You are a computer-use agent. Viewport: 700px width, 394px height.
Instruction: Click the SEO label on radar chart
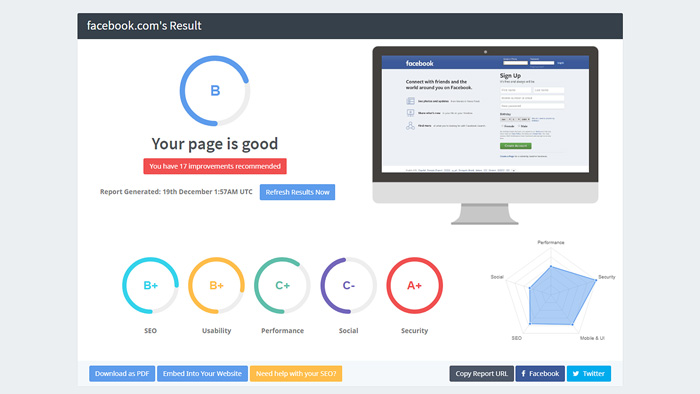517,338
